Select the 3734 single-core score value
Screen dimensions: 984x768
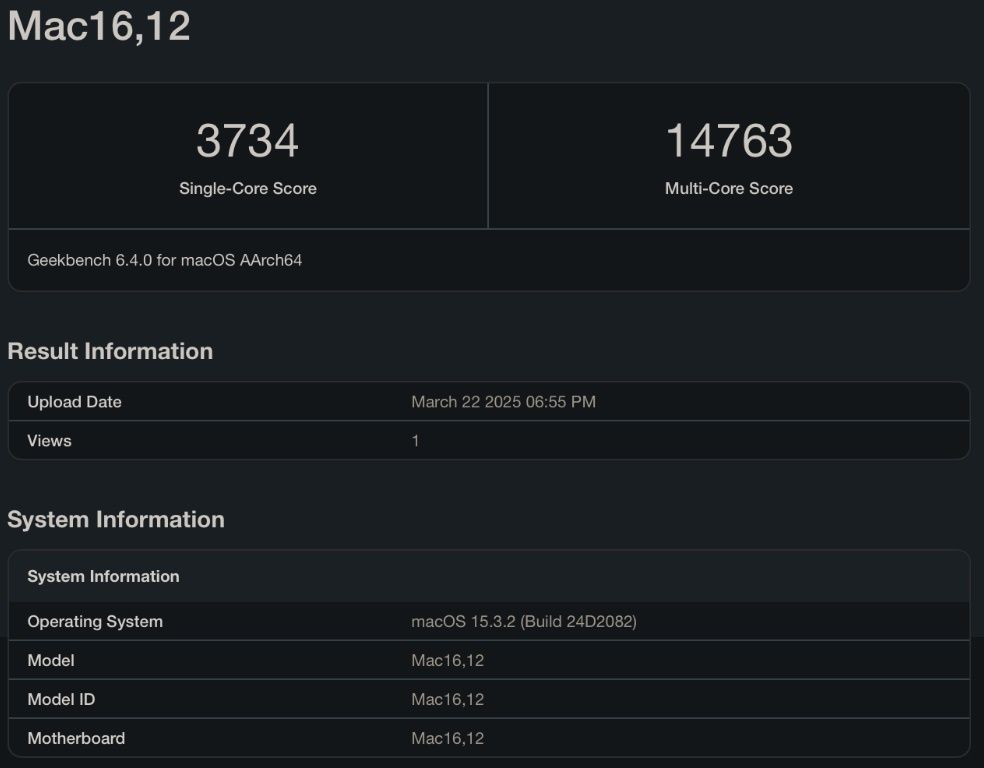[x=247, y=141]
